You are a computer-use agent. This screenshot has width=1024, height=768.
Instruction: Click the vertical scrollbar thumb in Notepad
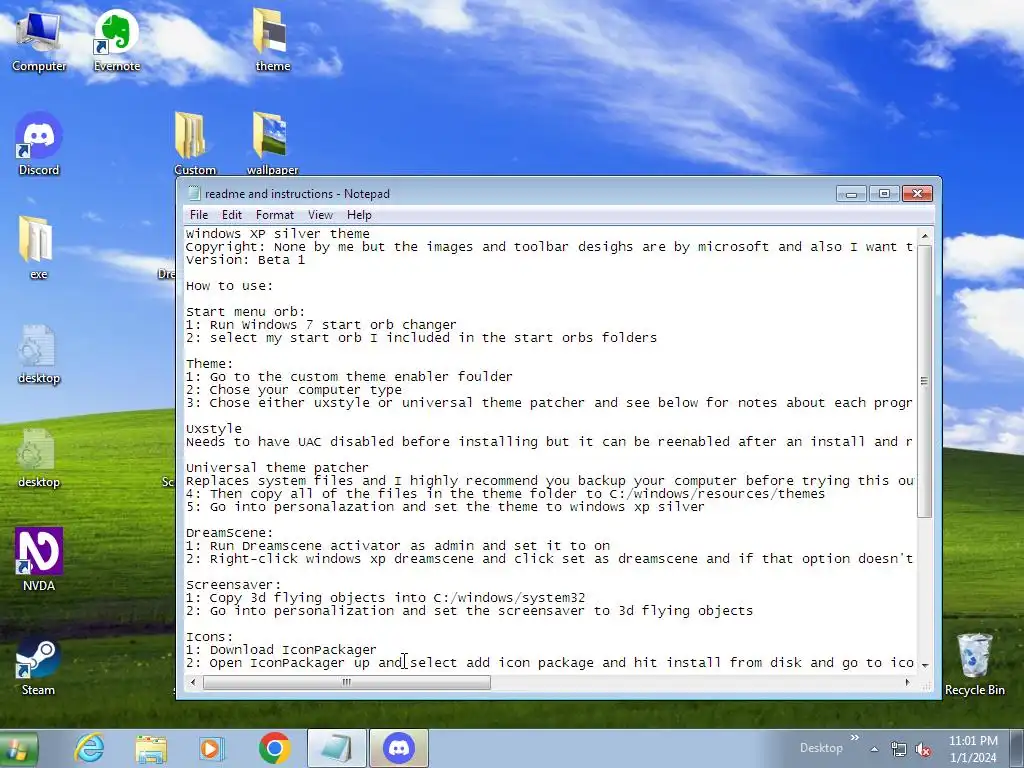point(924,381)
